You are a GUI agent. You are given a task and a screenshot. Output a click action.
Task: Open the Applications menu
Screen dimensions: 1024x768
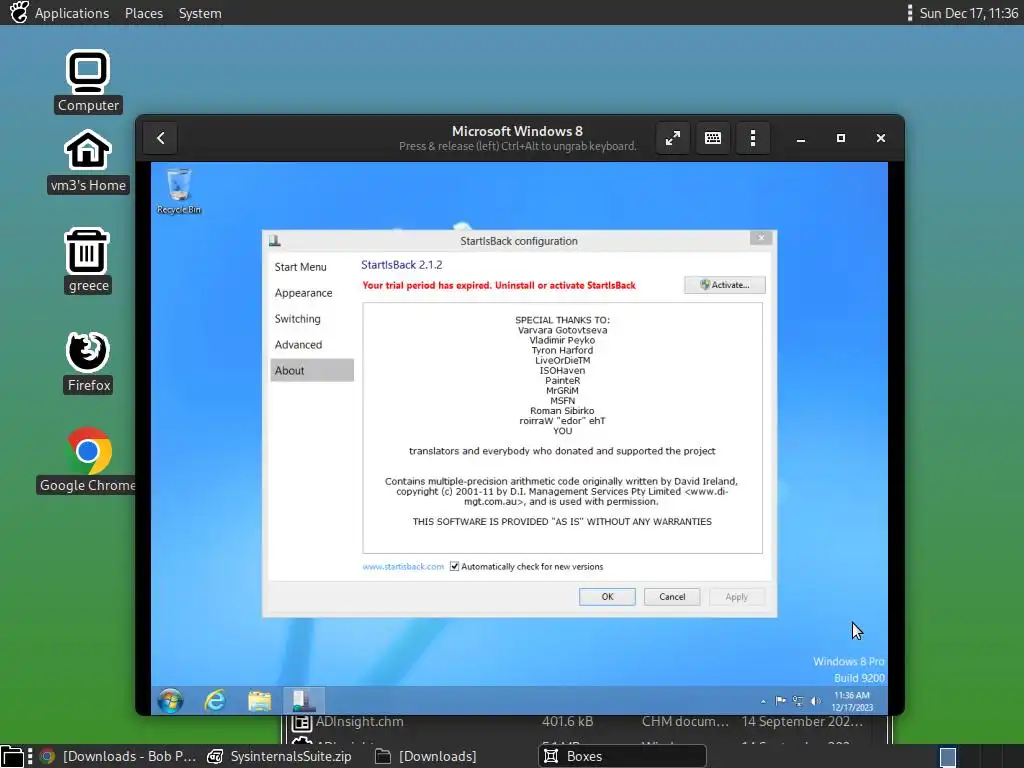72,13
